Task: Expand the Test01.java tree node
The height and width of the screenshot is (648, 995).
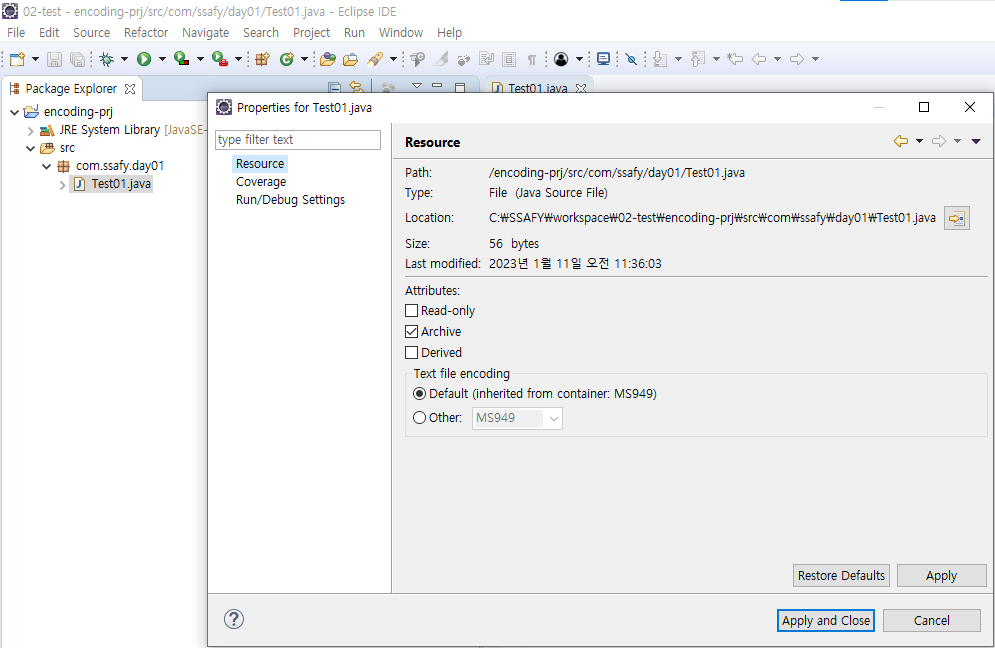Action: (x=62, y=185)
